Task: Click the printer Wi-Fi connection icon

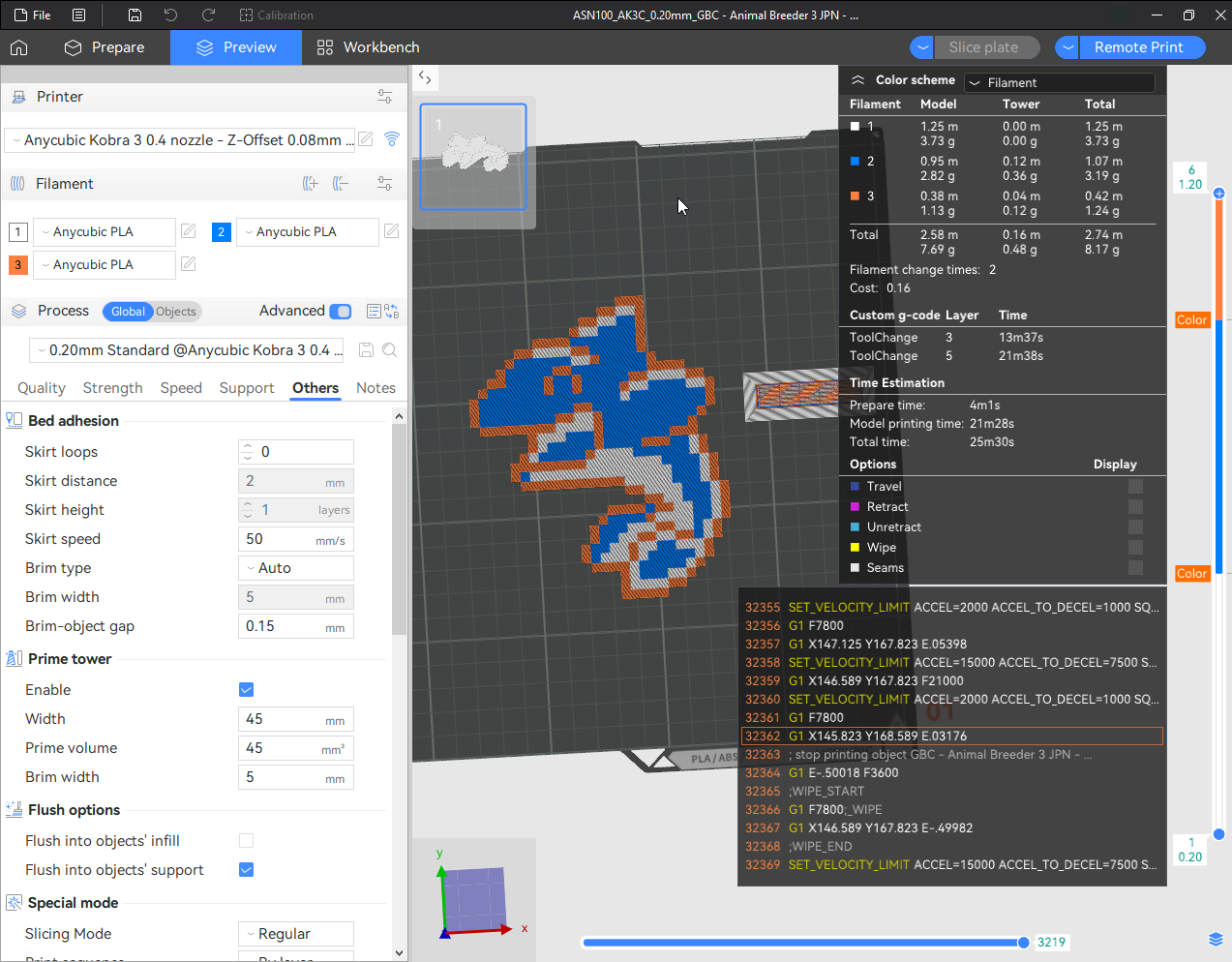Action: (392, 139)
